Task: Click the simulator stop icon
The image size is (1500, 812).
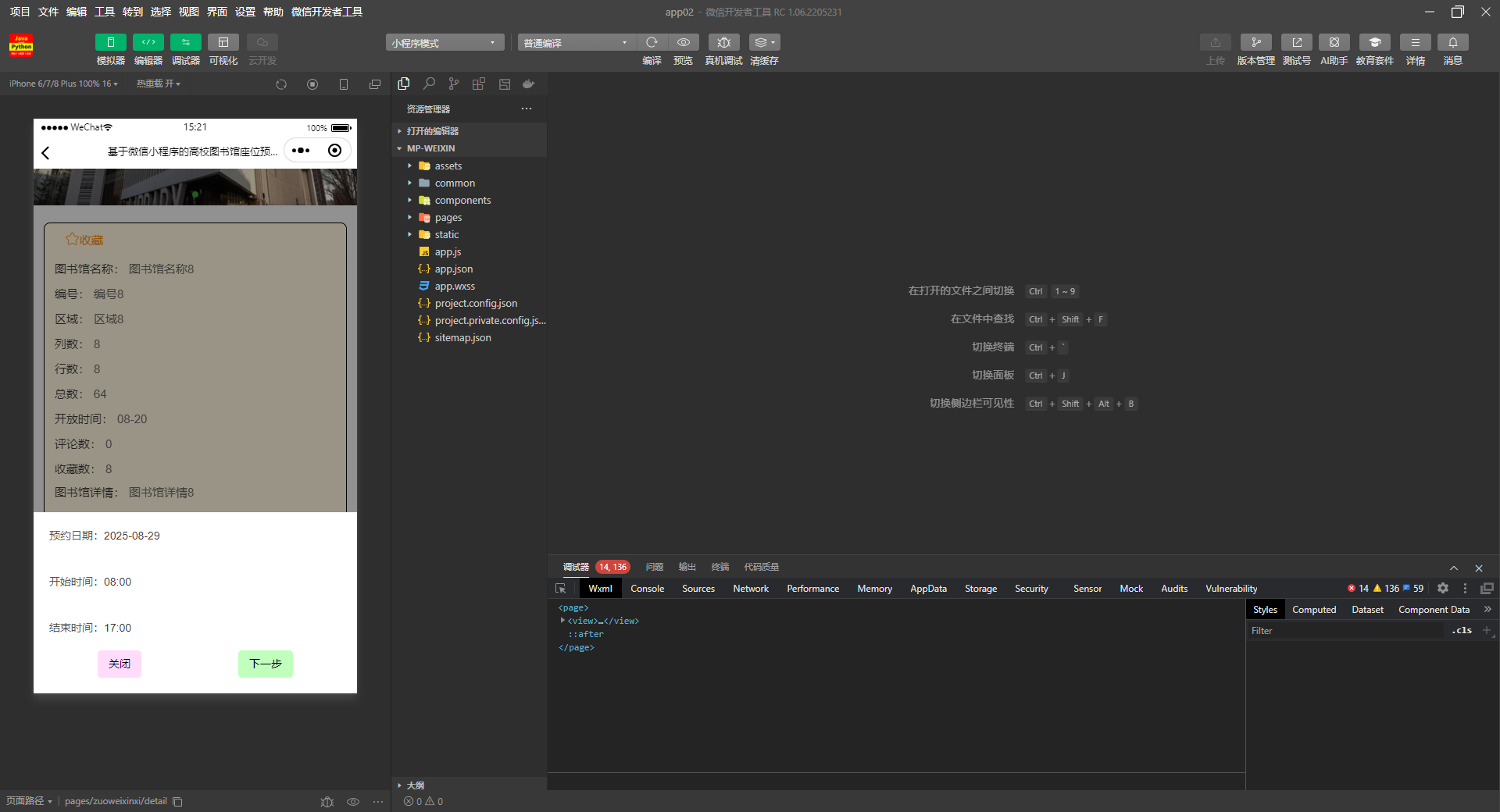Action: click(x=312, y=84)
